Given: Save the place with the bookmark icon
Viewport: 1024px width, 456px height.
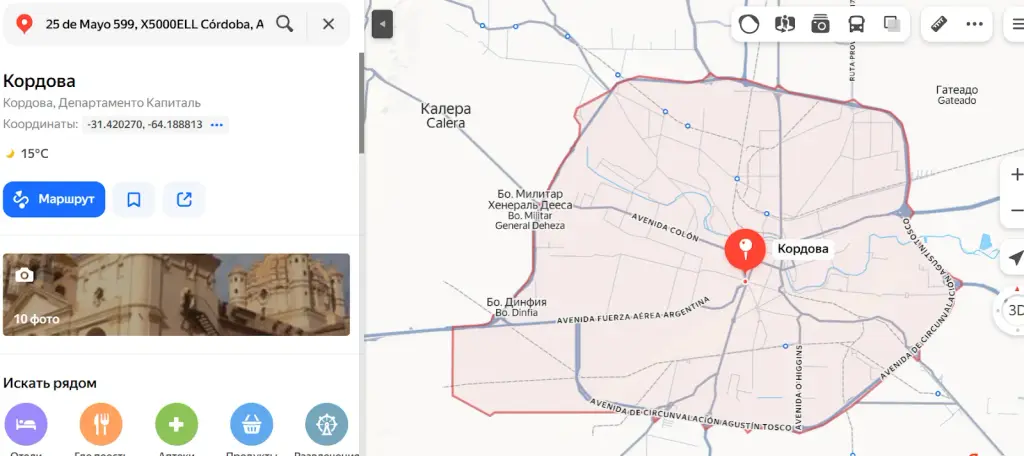Looking at the screenshot, I should click(x=134, y=199).
